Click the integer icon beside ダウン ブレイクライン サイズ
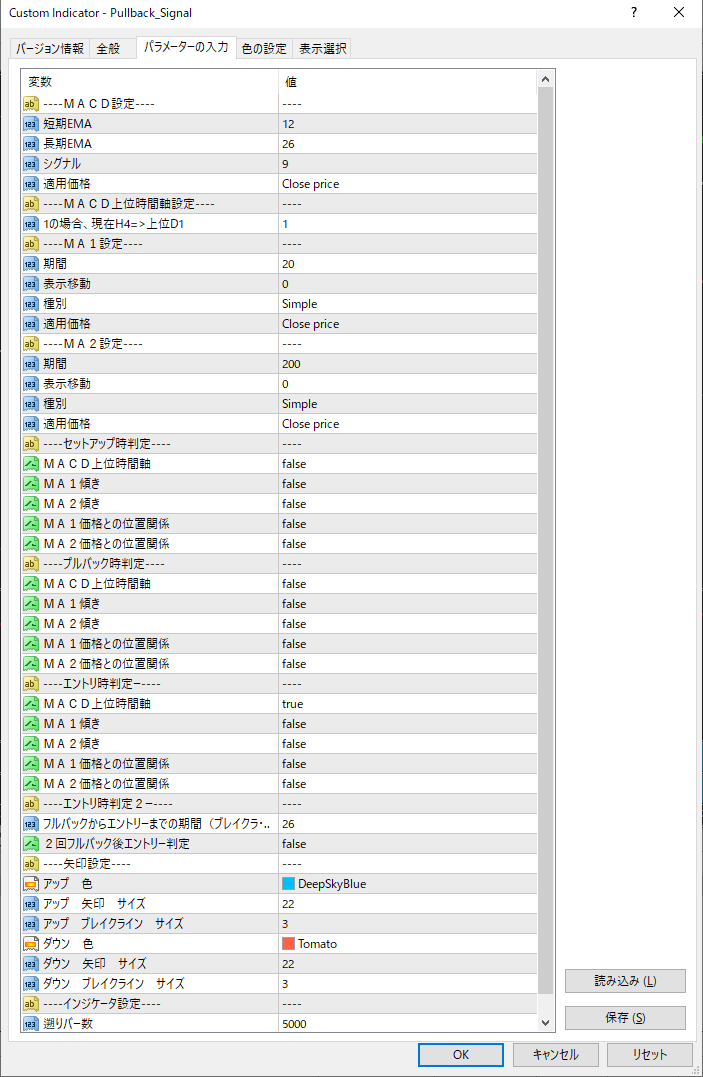Viewport: 703px width, 1077px height. (31, 984)
